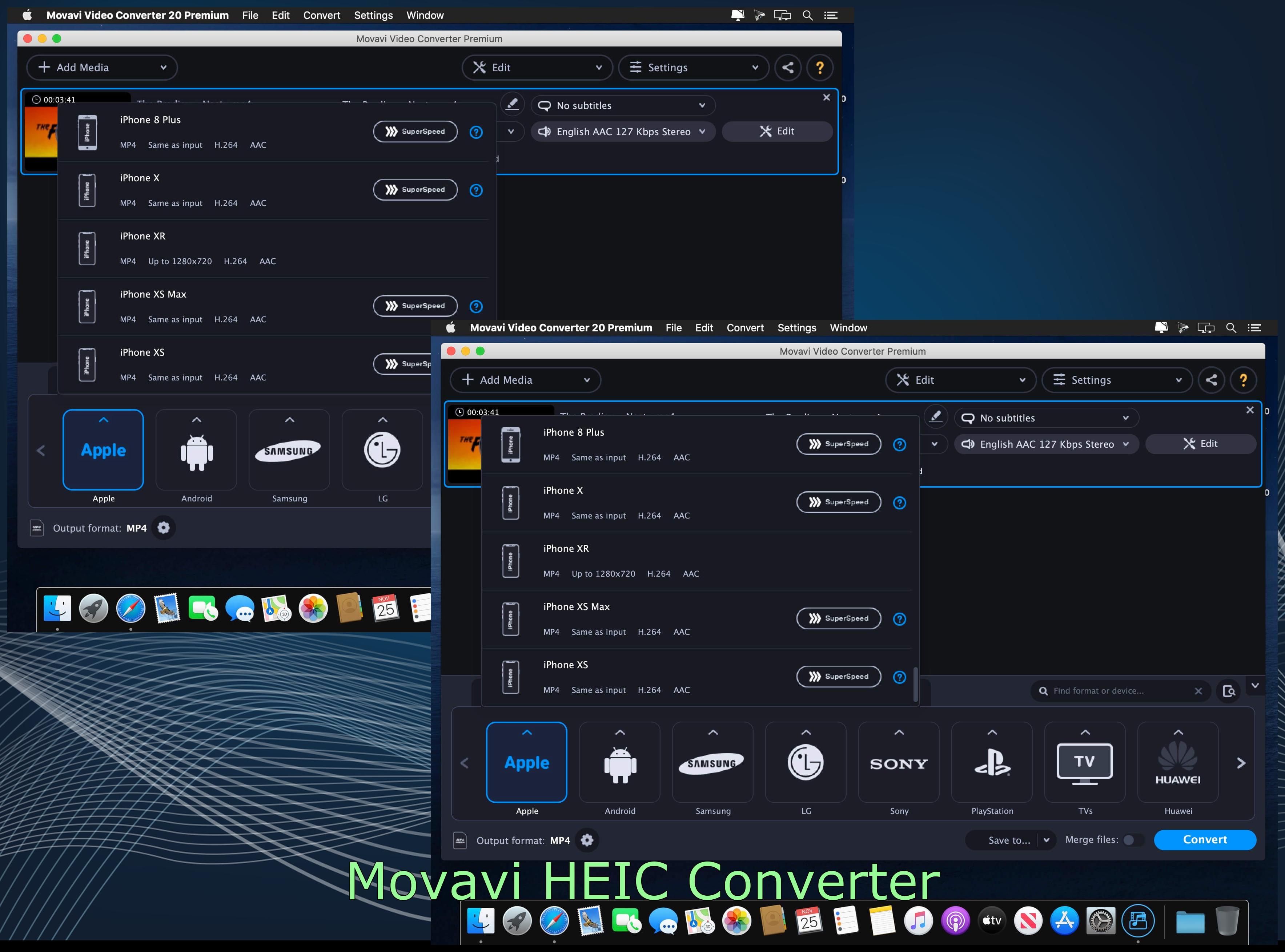This screenshot has height=952, width=1285.
Task: Select the LG category in front window
Action: pos(806,762)
